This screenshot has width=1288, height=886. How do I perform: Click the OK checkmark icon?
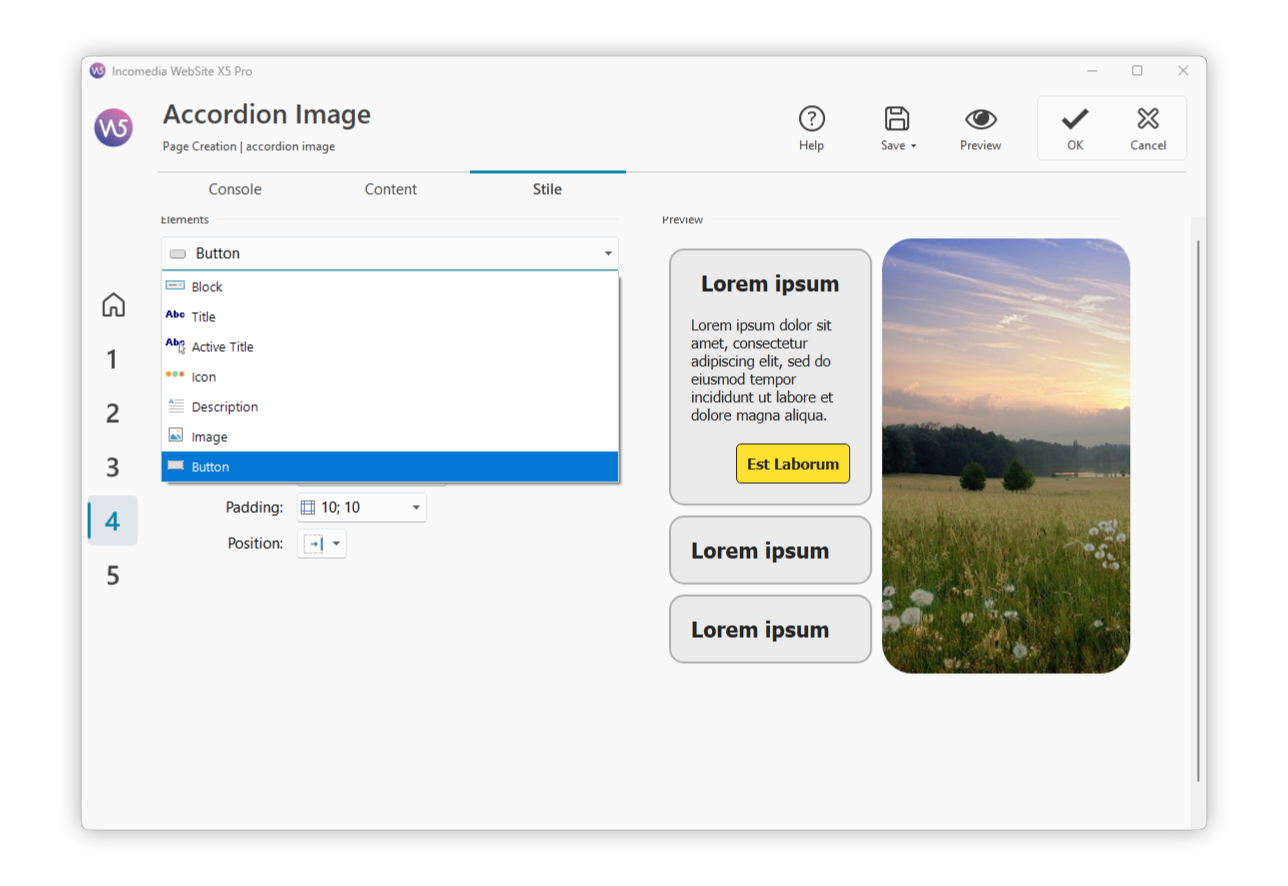[x=1074, y=119]
